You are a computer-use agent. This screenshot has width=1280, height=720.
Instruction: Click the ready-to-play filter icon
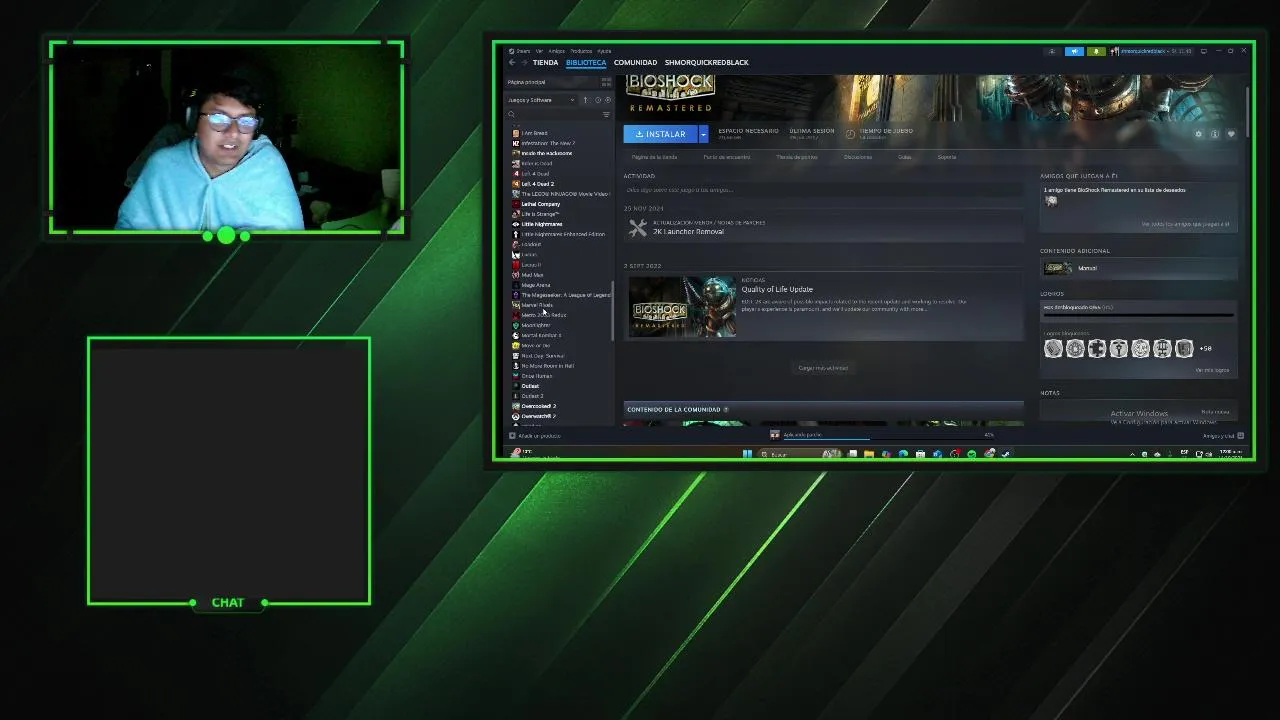click(x=608, y=100)
